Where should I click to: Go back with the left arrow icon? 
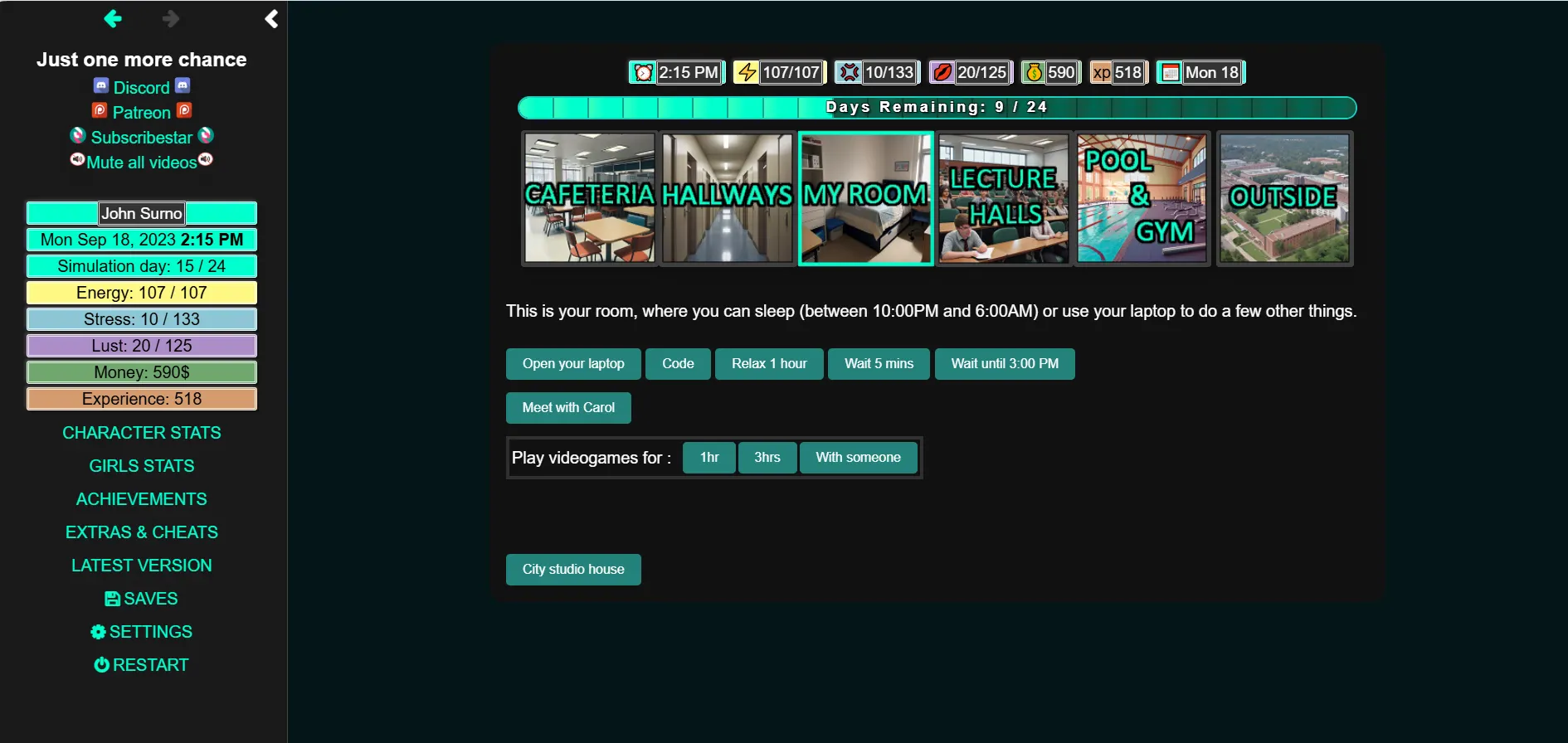tap(113, 18)
